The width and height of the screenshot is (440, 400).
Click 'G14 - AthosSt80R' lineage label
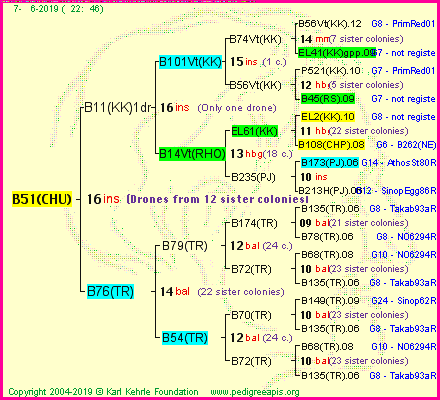click(399, 163)
